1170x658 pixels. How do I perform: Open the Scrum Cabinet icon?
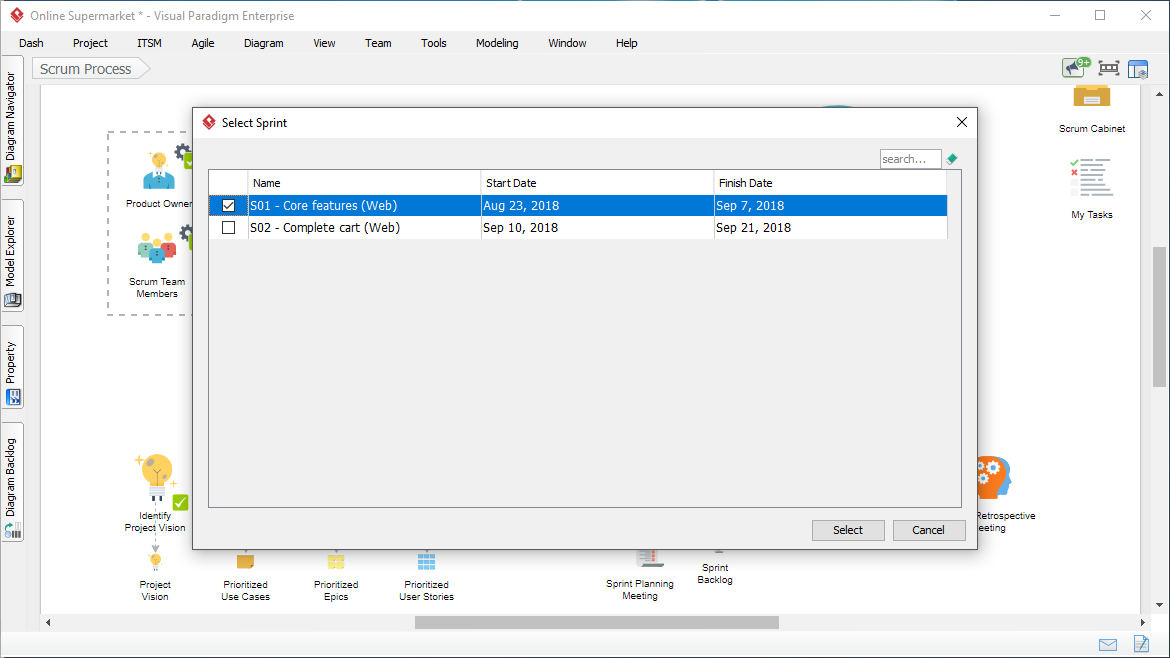click(x=1092, y=97)
